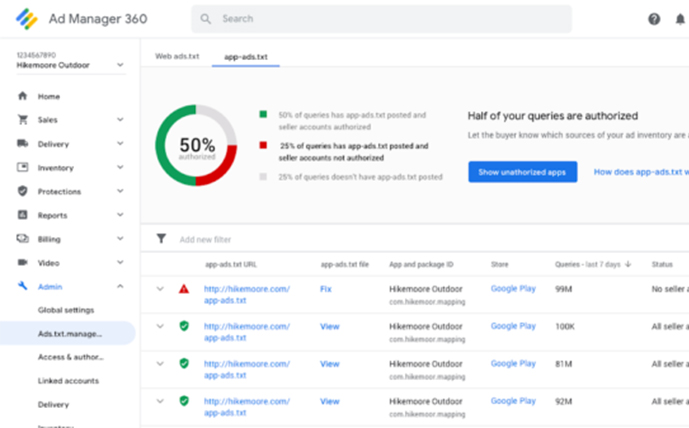Click the Store column header
The width and height of the screenshot is (689, 428).
pos(499,264)
